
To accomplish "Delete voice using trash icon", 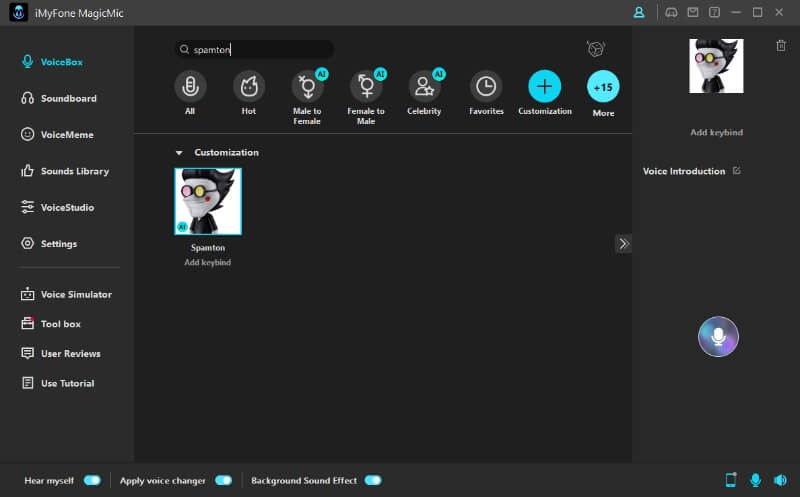I will [x=781, y=45].
